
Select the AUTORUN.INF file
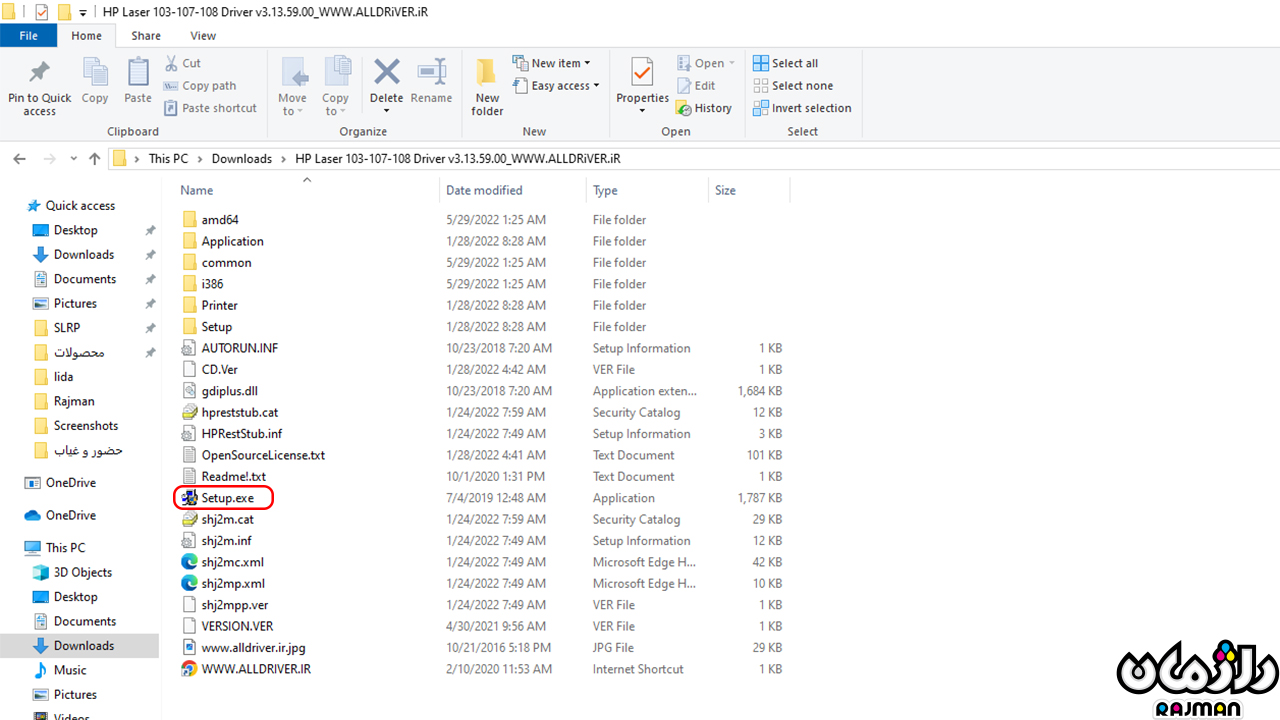239,348
